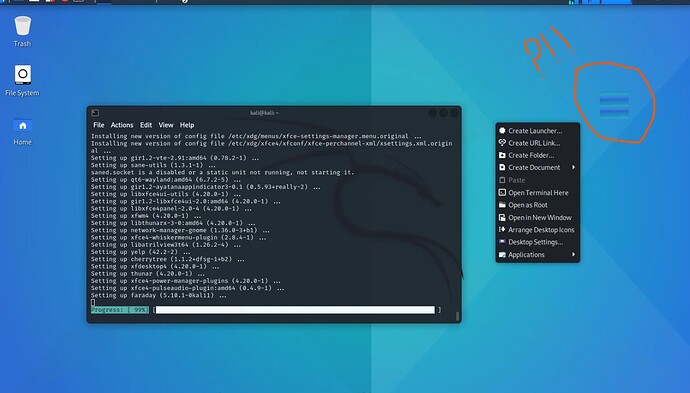
Task: Click the 'Setting up yelp (42.2-2)' line
Action: (141, 252)
